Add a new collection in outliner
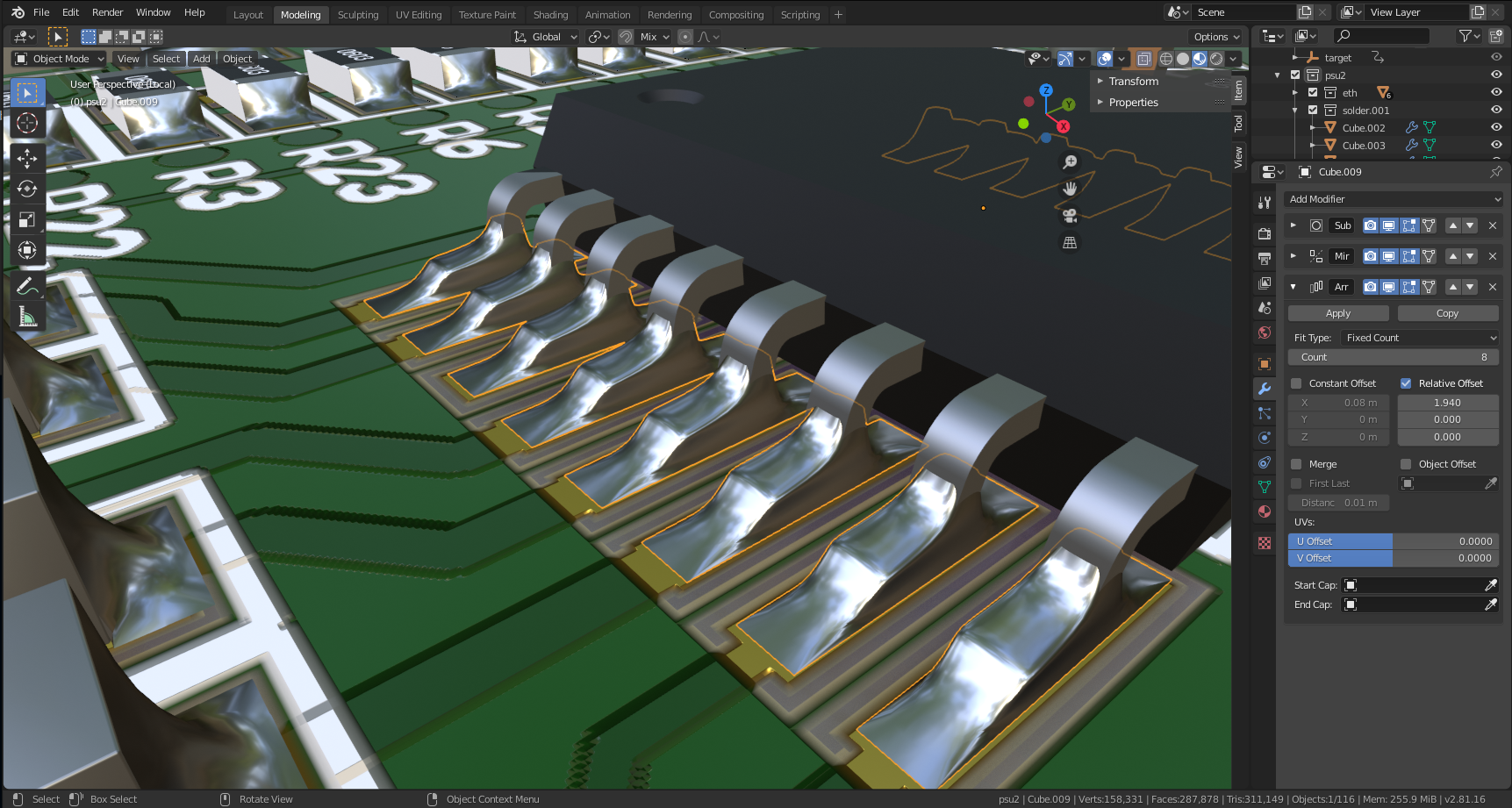Screen dimensions: 1512x808 pyautogui.click(x=1496, y=36)
